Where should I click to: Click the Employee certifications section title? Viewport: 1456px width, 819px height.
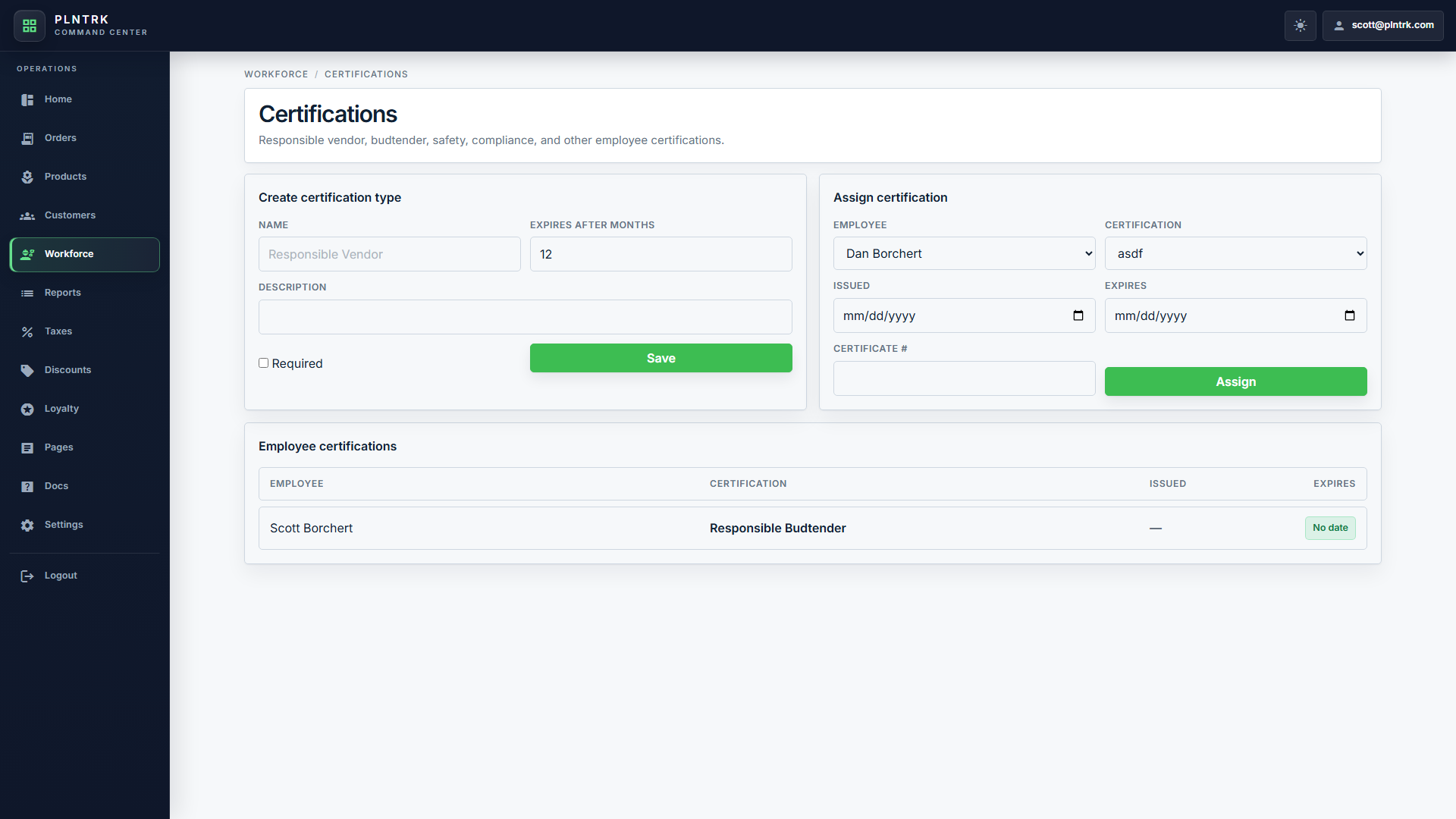tap(328, 446)
